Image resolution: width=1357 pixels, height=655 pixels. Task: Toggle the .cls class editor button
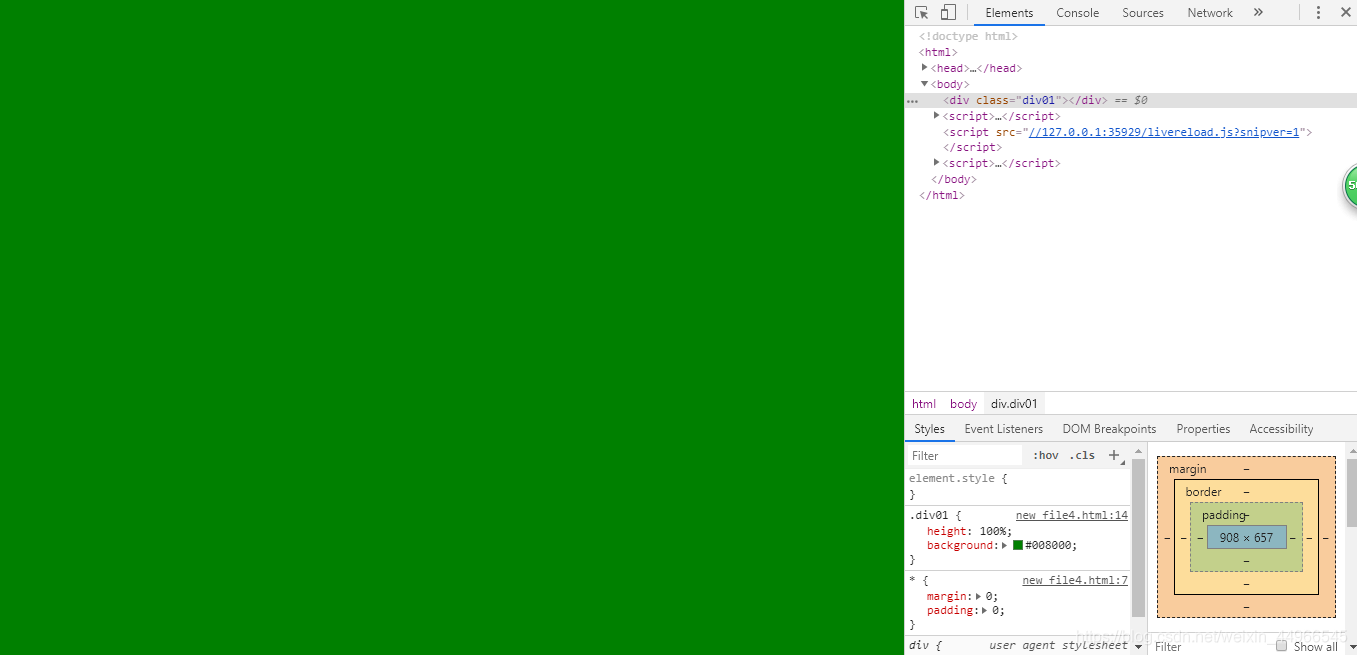[x=1082, y=455]
